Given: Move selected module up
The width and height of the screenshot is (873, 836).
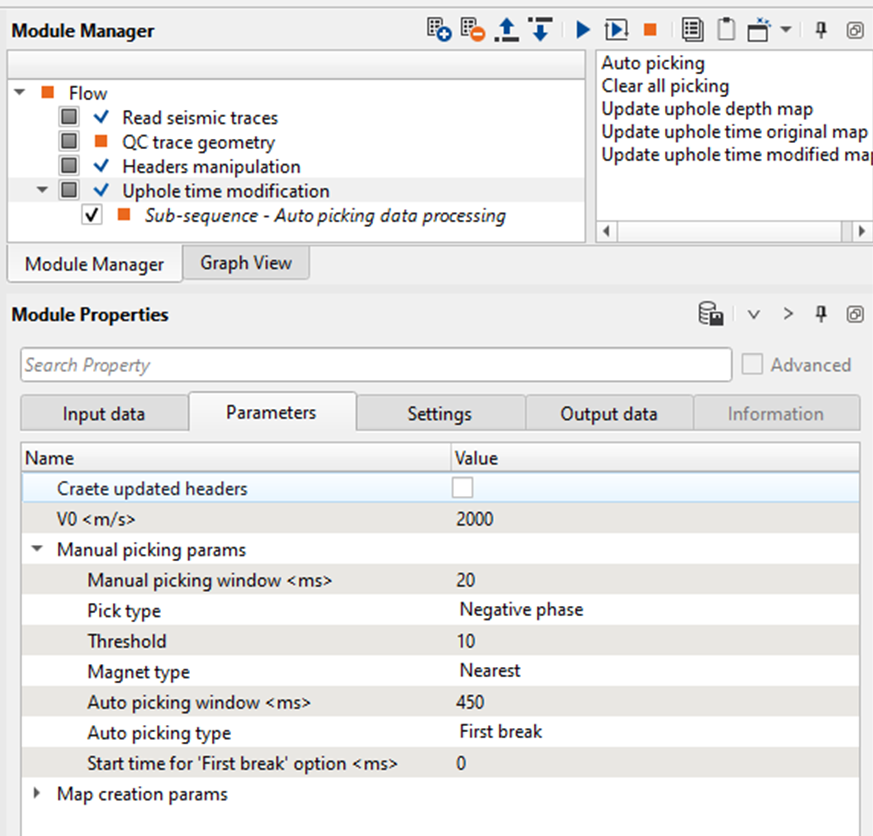Looking at the screenshot, I should click(x=508, y=30).
